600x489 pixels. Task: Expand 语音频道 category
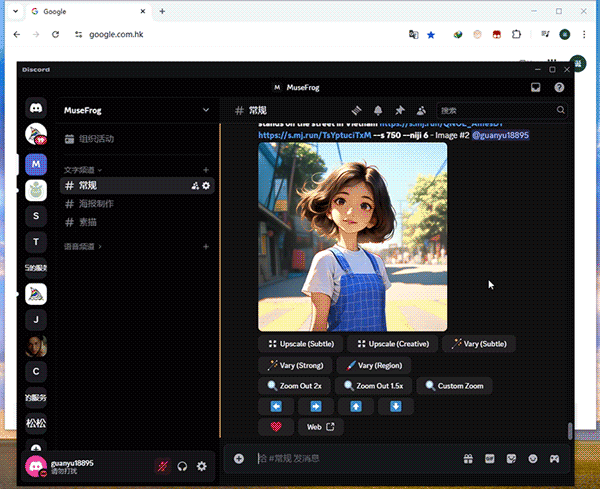tap(83, 246)
